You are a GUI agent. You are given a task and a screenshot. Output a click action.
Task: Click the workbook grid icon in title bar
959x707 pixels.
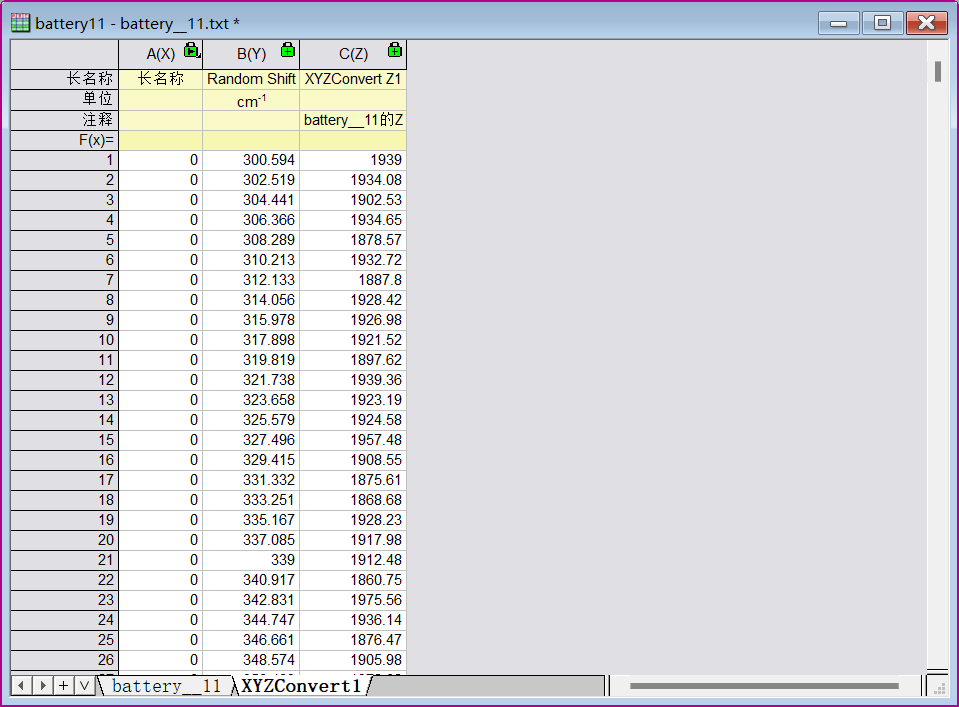click(x=20, y=23)
